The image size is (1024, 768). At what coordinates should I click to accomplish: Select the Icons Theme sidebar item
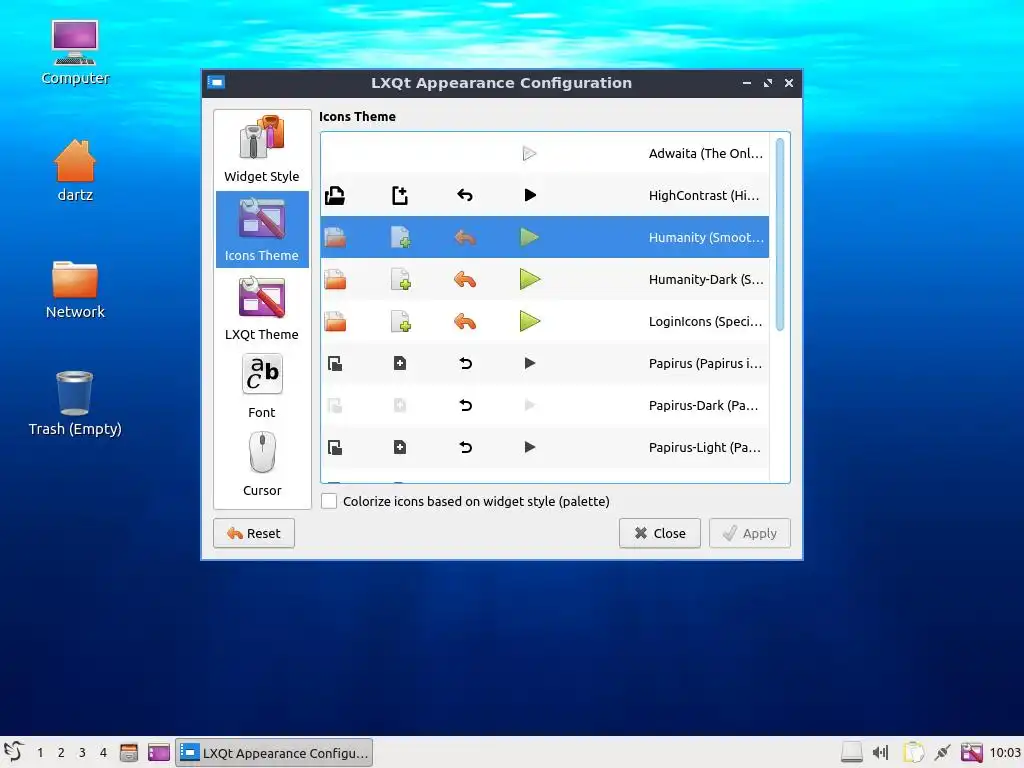click(x=262, y=229)
